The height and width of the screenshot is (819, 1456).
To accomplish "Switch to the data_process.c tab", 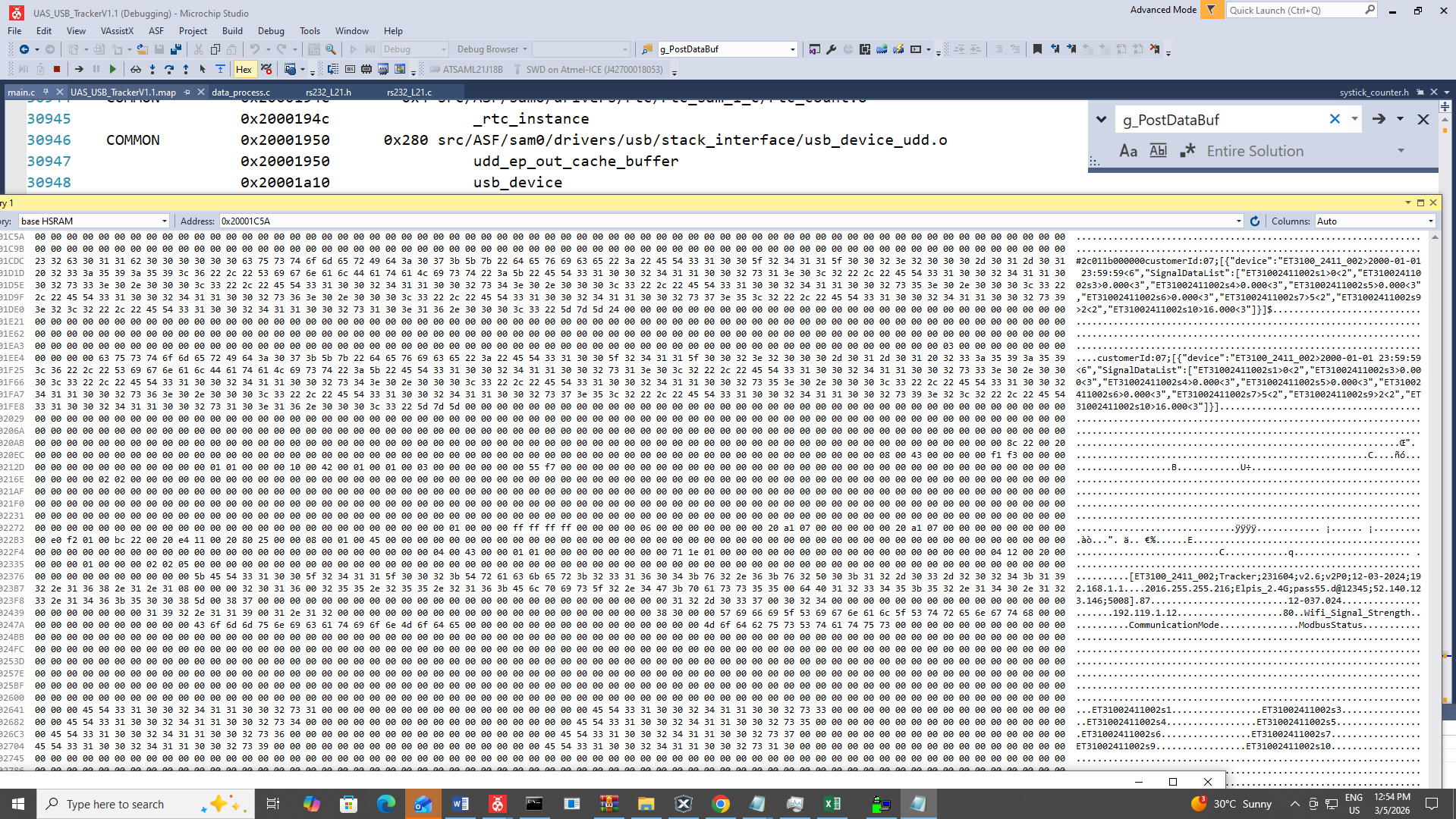I will [x=241, y=93].
